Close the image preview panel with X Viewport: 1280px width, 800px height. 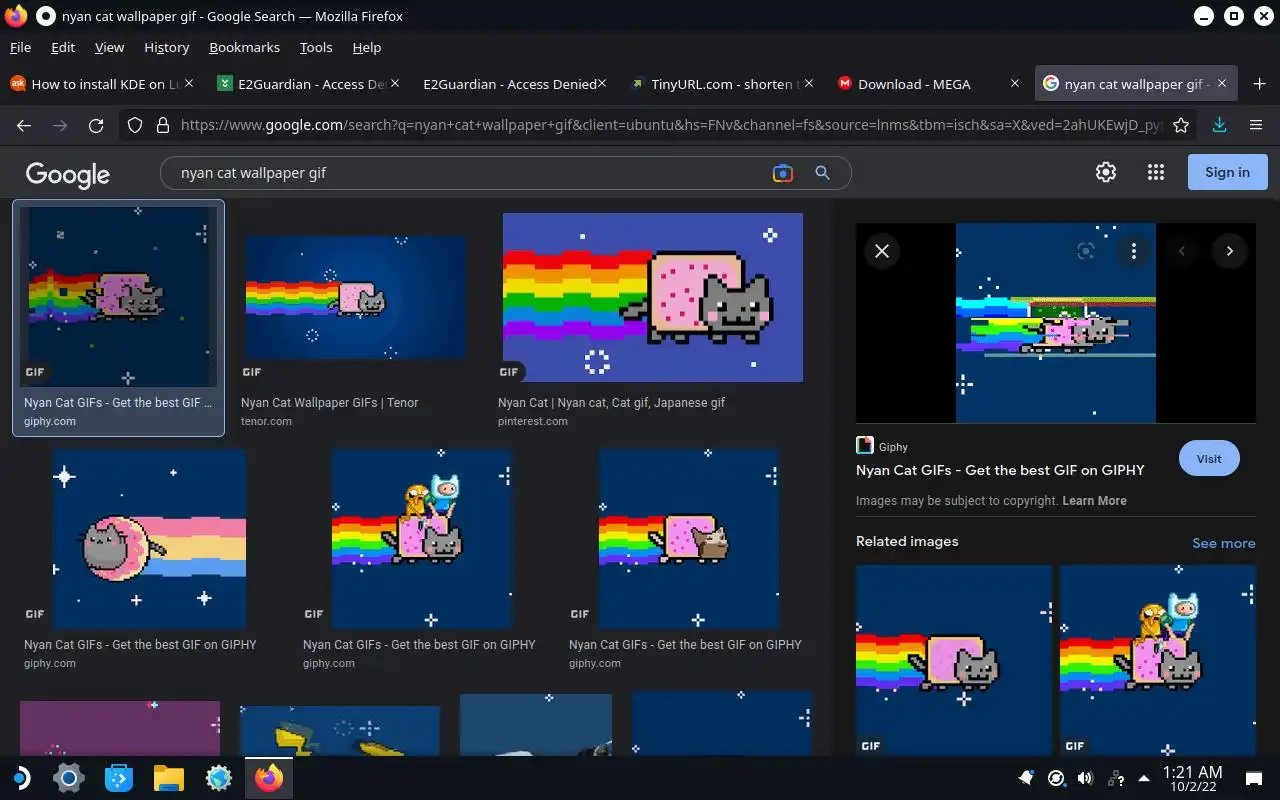tap(882, 251)
